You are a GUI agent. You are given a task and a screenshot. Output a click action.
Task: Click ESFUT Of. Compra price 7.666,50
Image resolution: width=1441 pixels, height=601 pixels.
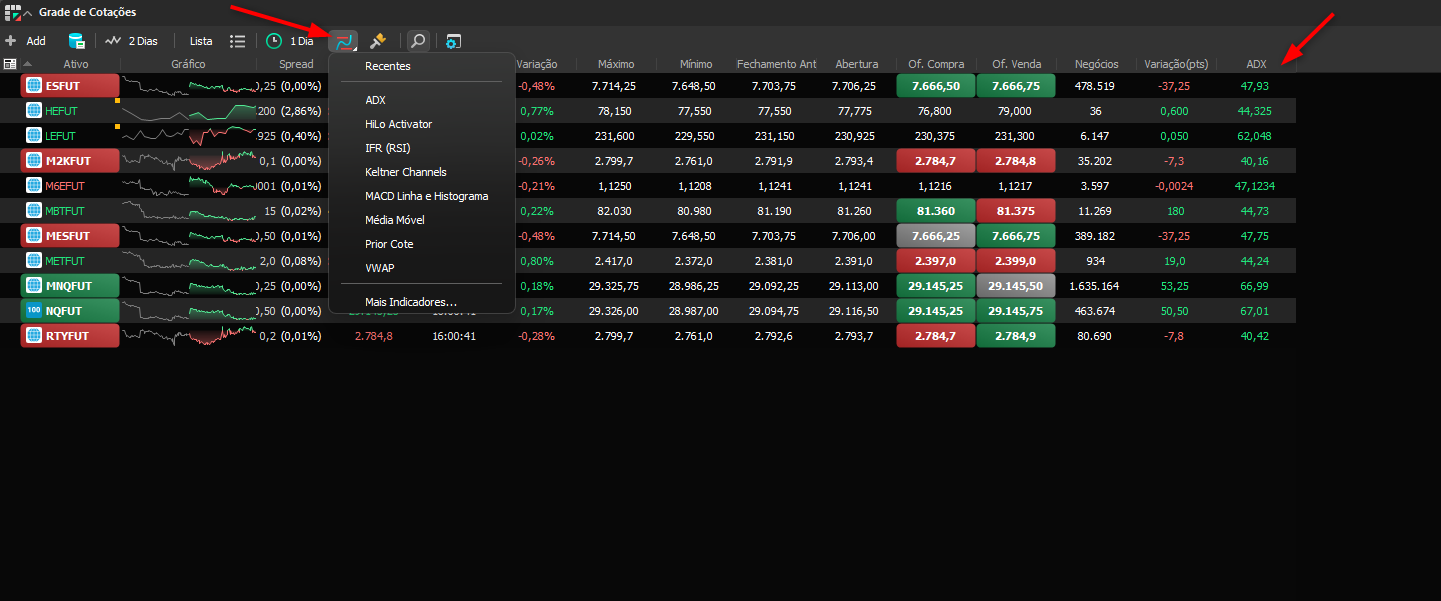coord(936,86)
